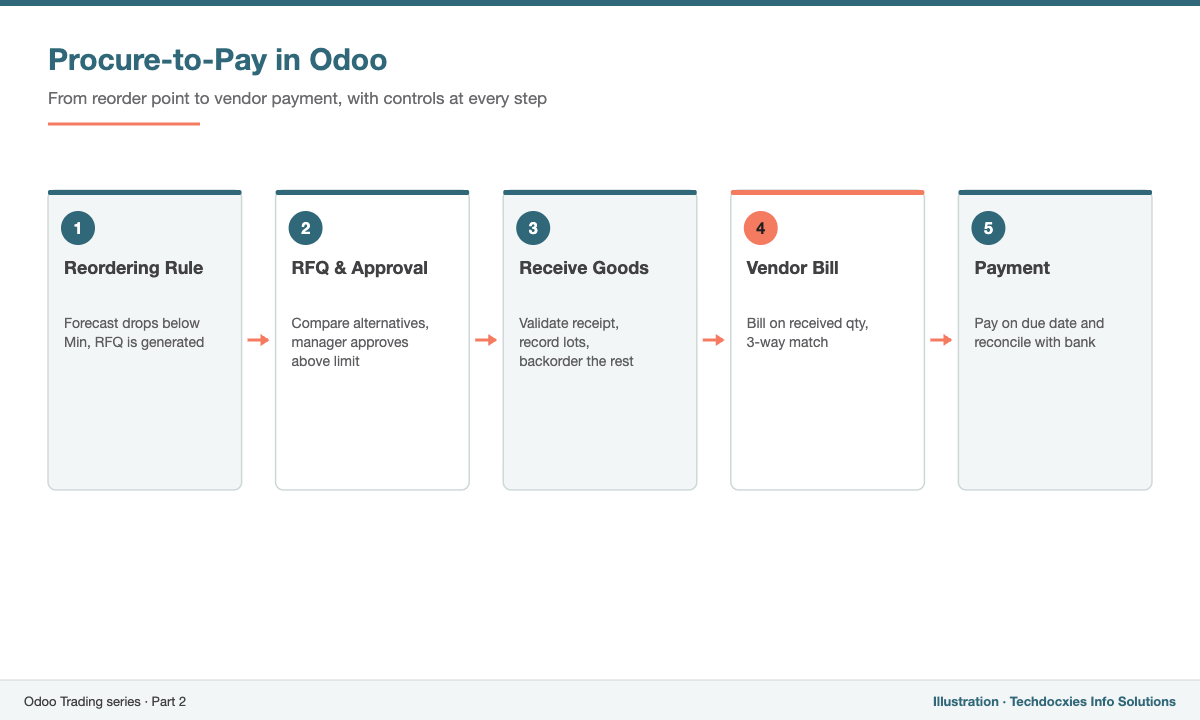Click the step 3 number badge
Image resolution: width=1200 pixels, height=720 pixels.
(x=533, y=228)
